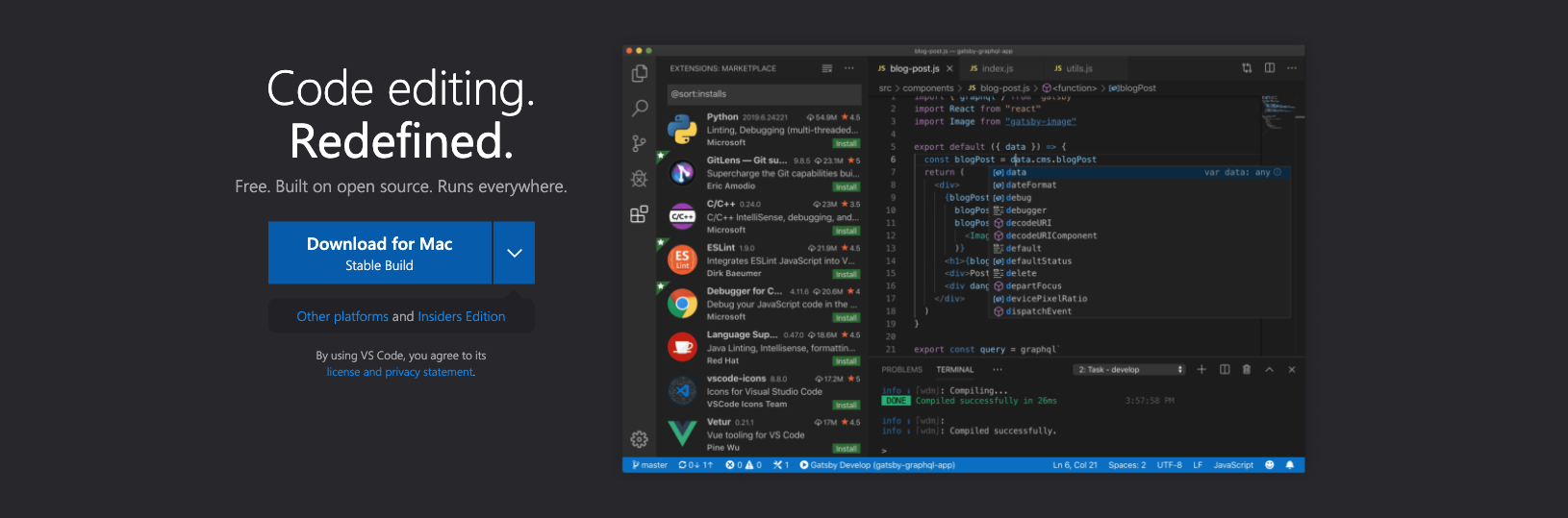Click the vscode-icons extension icon
This screenshot has width=1568, height=518.
[x=682, y=390]
